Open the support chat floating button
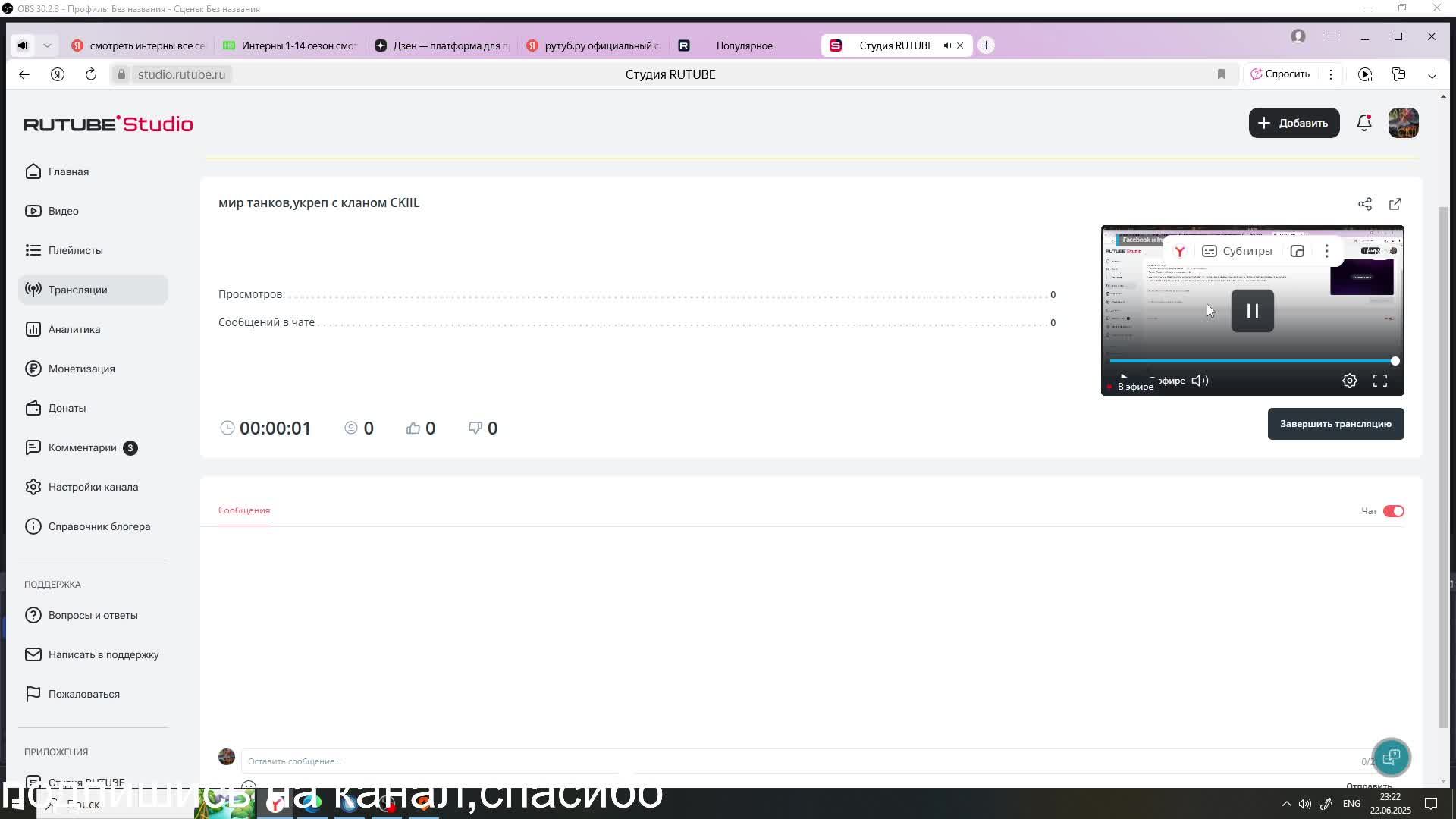This screenshot has width=1456, height=819. pos(1391,757)
